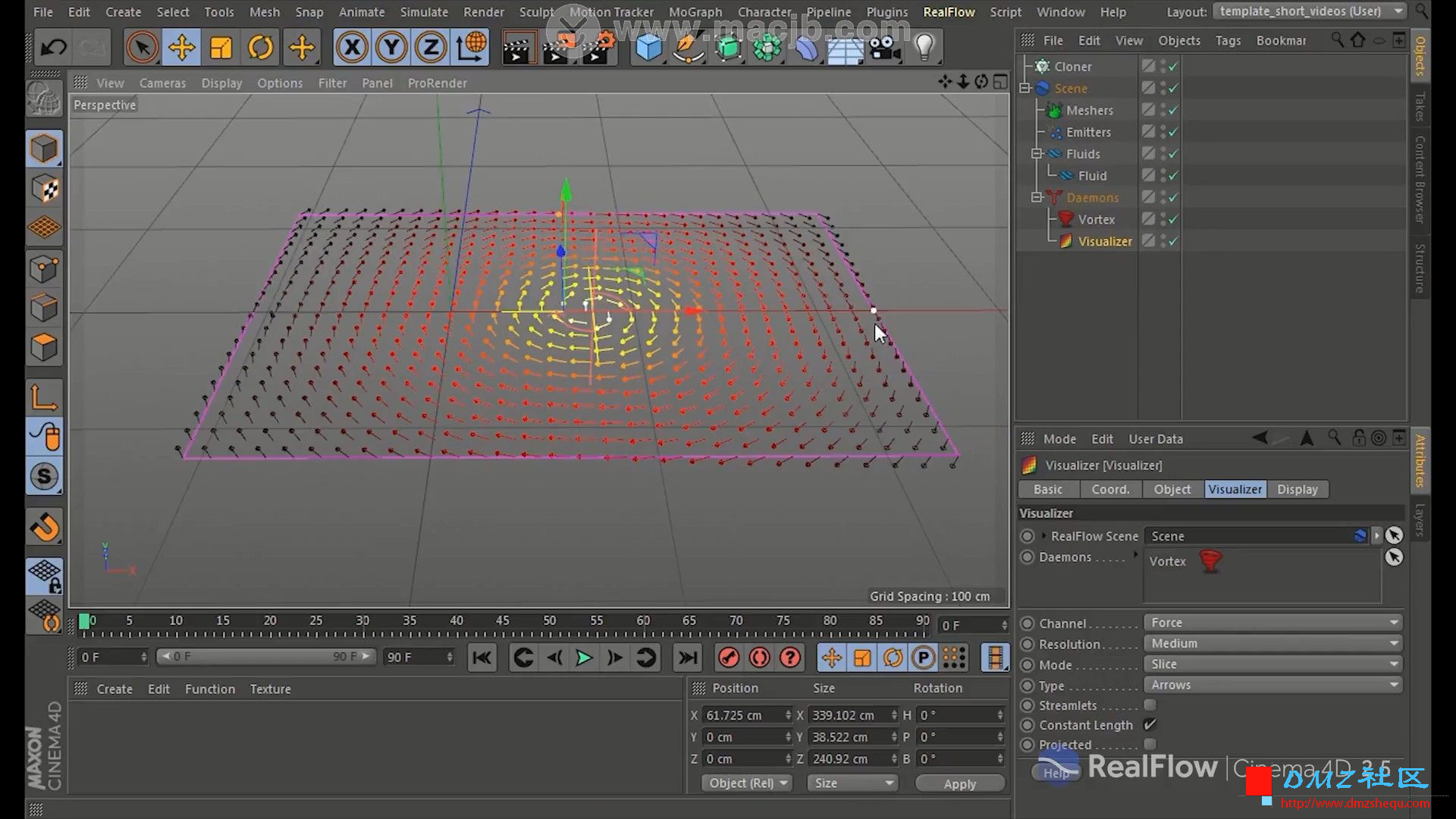Open Resolution dropdown showing Medium
Viewport: 1456px width, 819px height.
pos(1273,643)
